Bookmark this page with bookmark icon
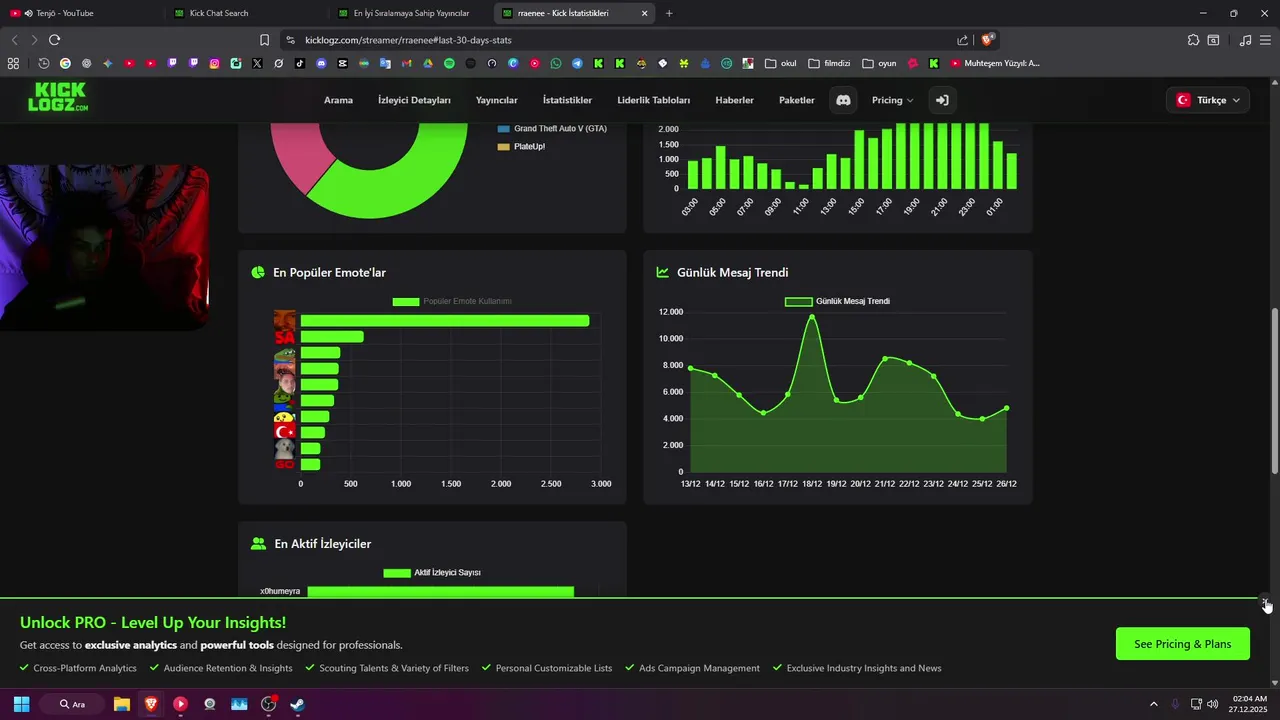Image resolution: width=1280 pixels, height=720 pixels. (x=264, y=40)
